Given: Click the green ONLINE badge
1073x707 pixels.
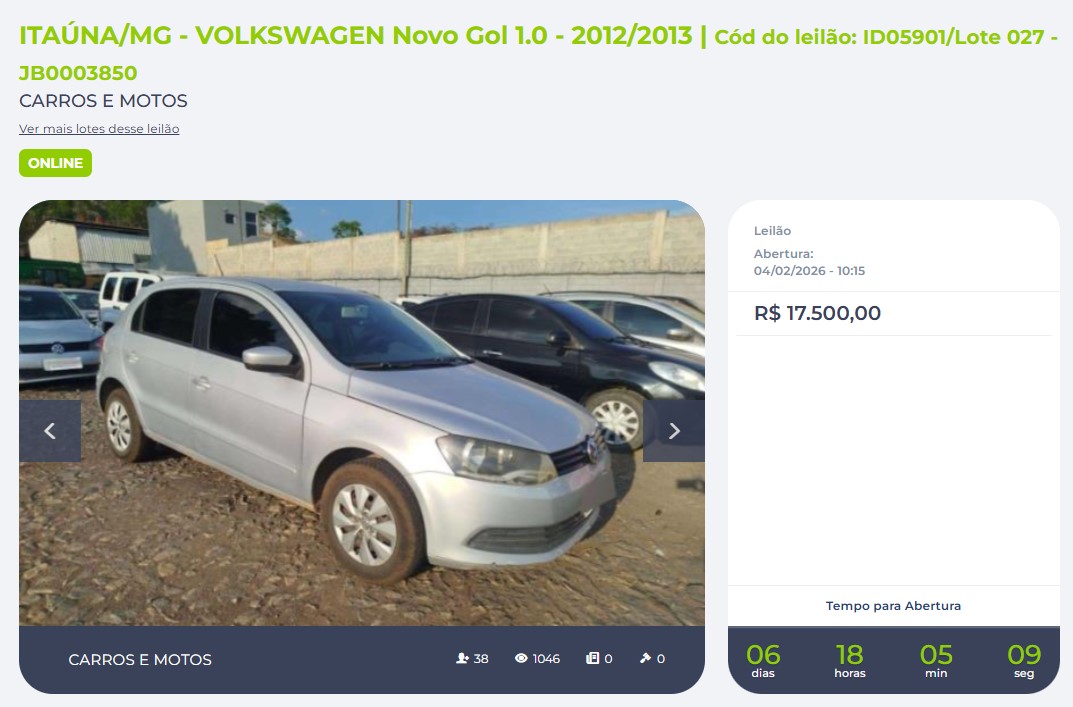Looking at the screenshot, I should [55, 163].
